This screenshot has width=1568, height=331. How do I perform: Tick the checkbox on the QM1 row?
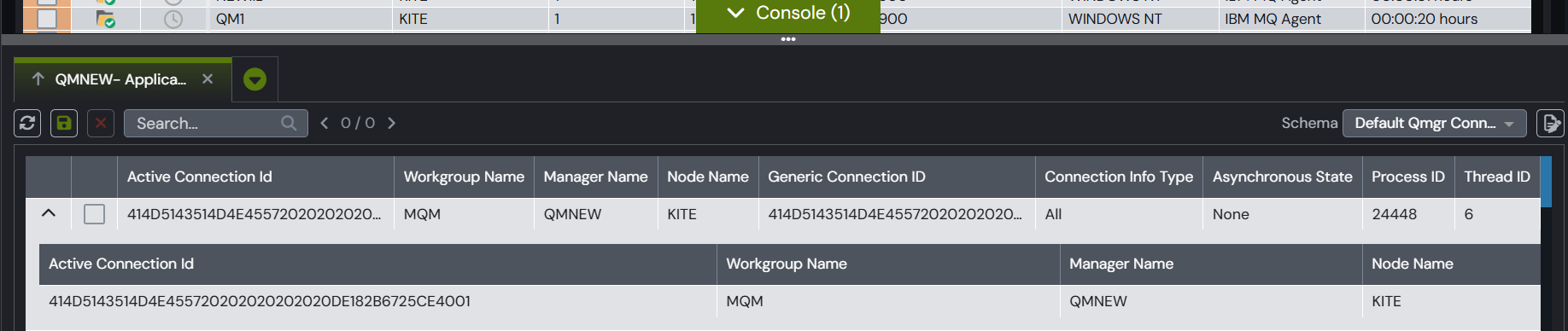[47, 18]
